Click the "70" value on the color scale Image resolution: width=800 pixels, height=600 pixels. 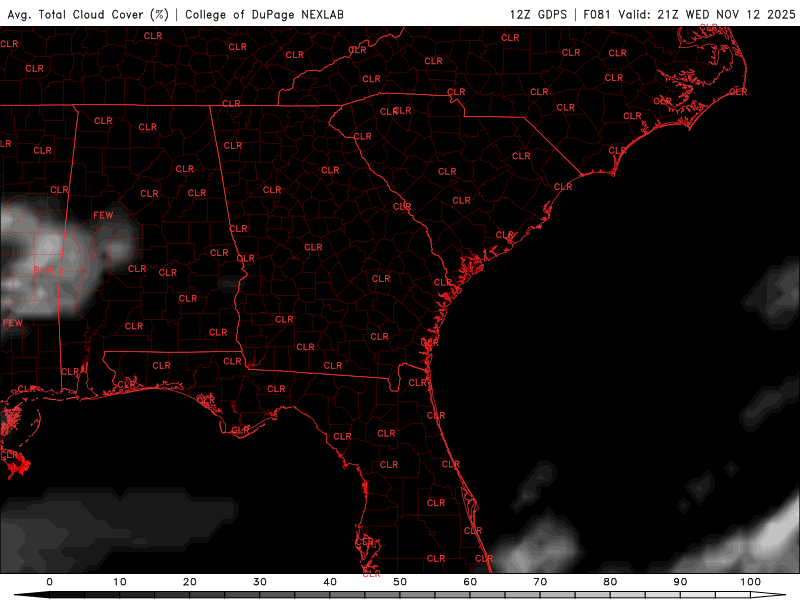[x=540, y=582]
